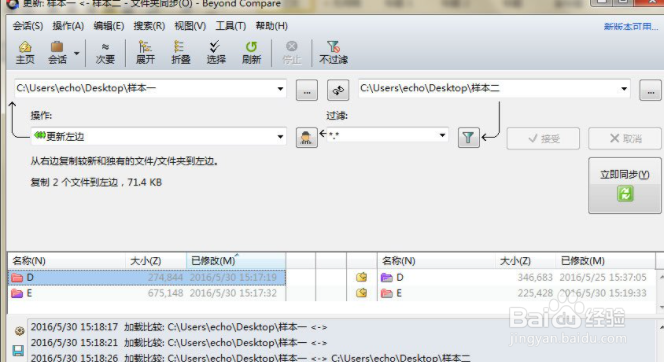Sort right pane by 已修改(M)
The height and width of the screenshot is (362, 664).
(605, 261)
